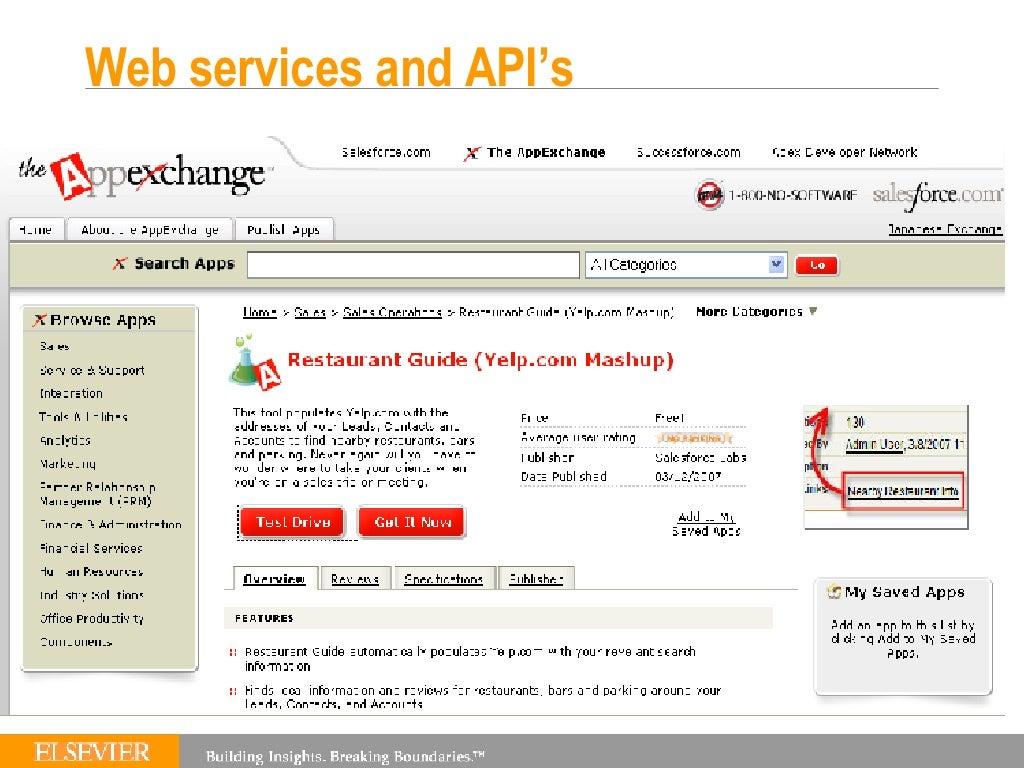Browse the Office Productivity category

(x=92, y=618)
